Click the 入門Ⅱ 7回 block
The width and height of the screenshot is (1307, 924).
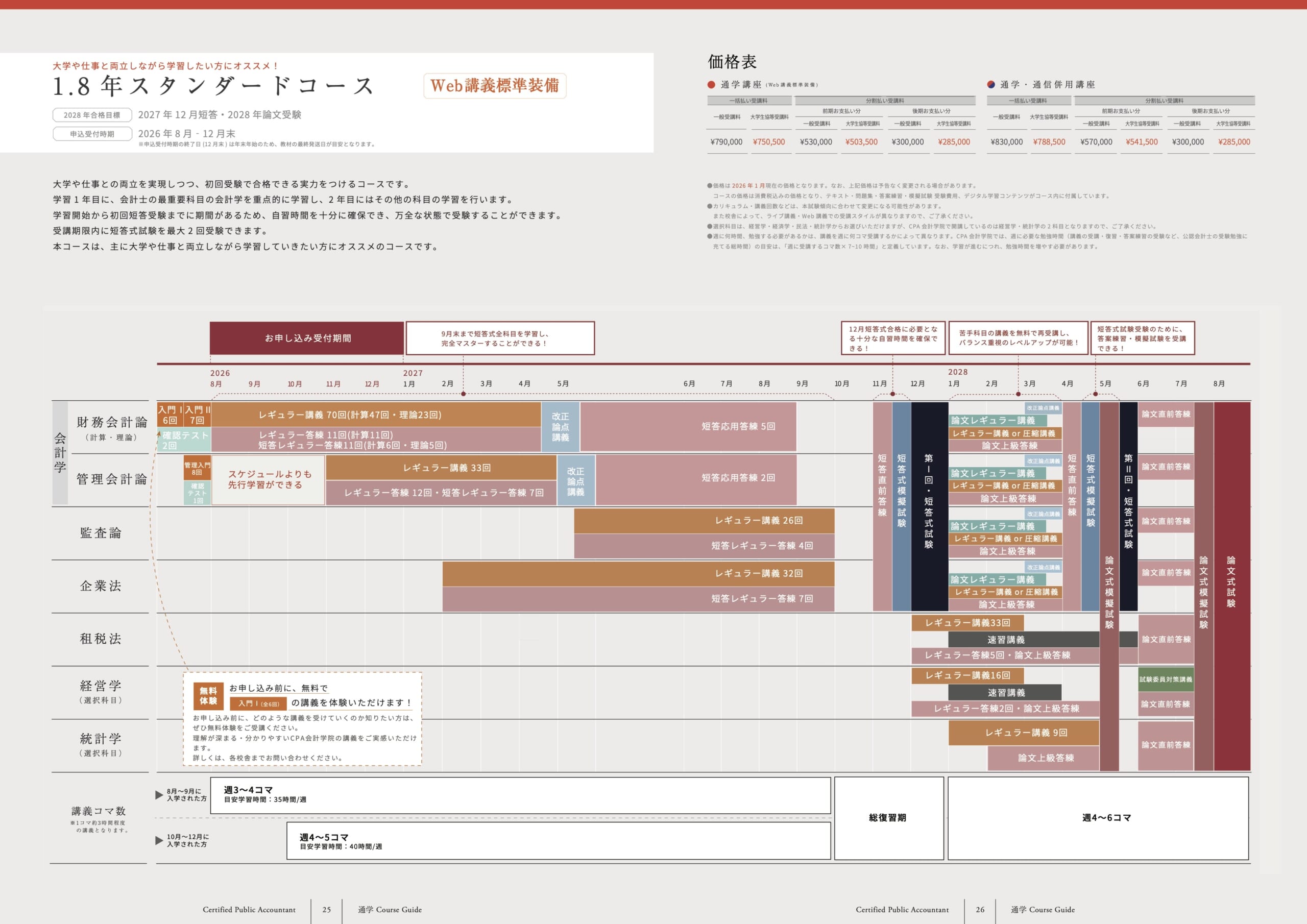[x=198, y=415]
